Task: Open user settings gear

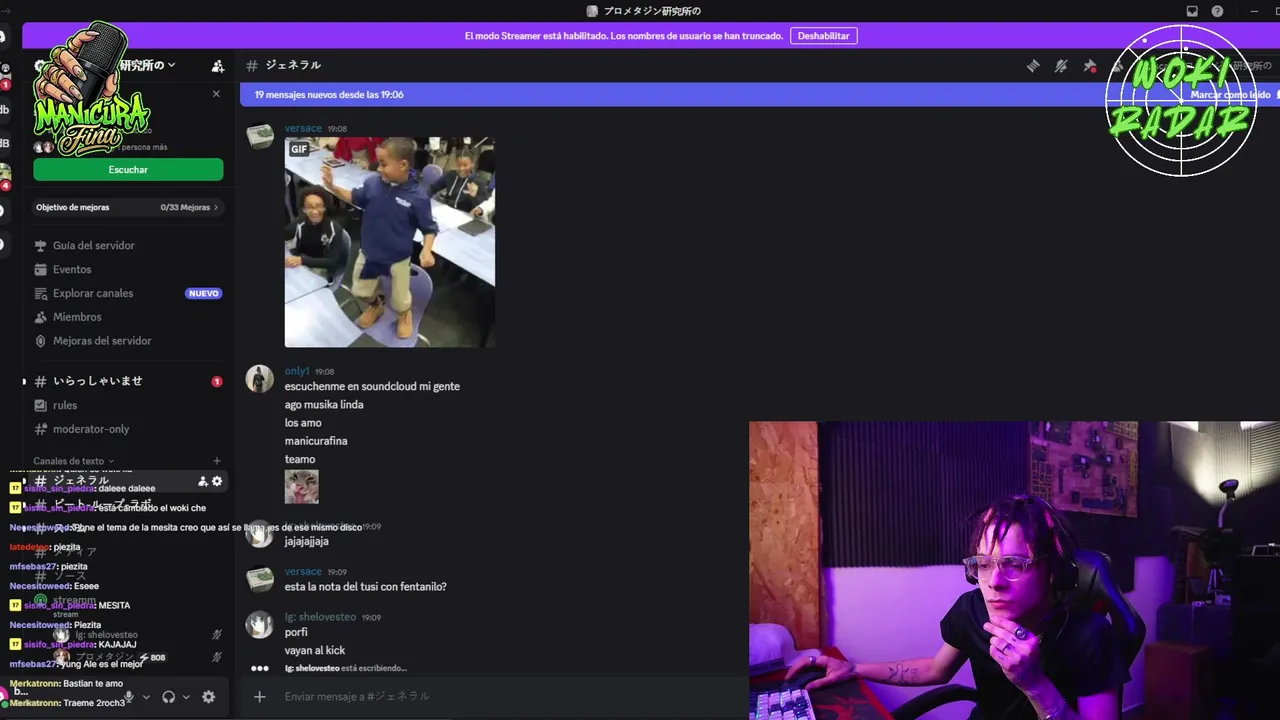Action: point(208,697)
